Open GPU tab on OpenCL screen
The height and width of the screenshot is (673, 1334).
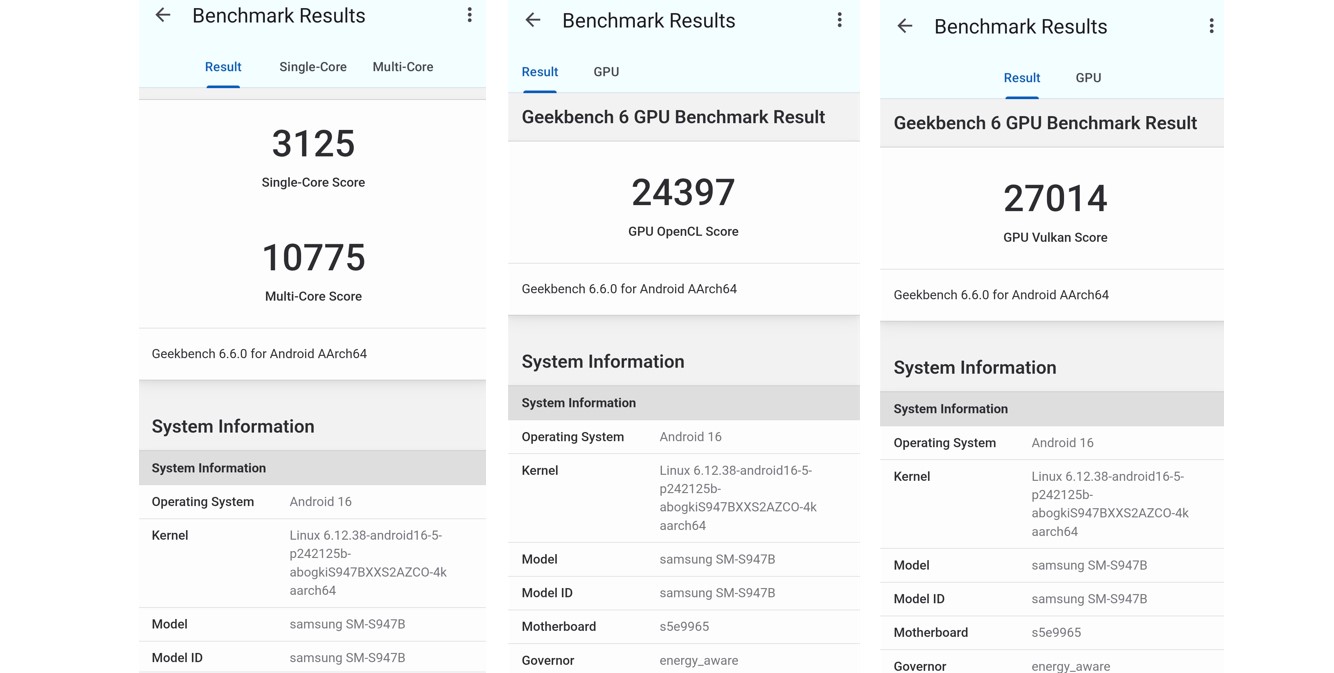(x=606, y=72)
